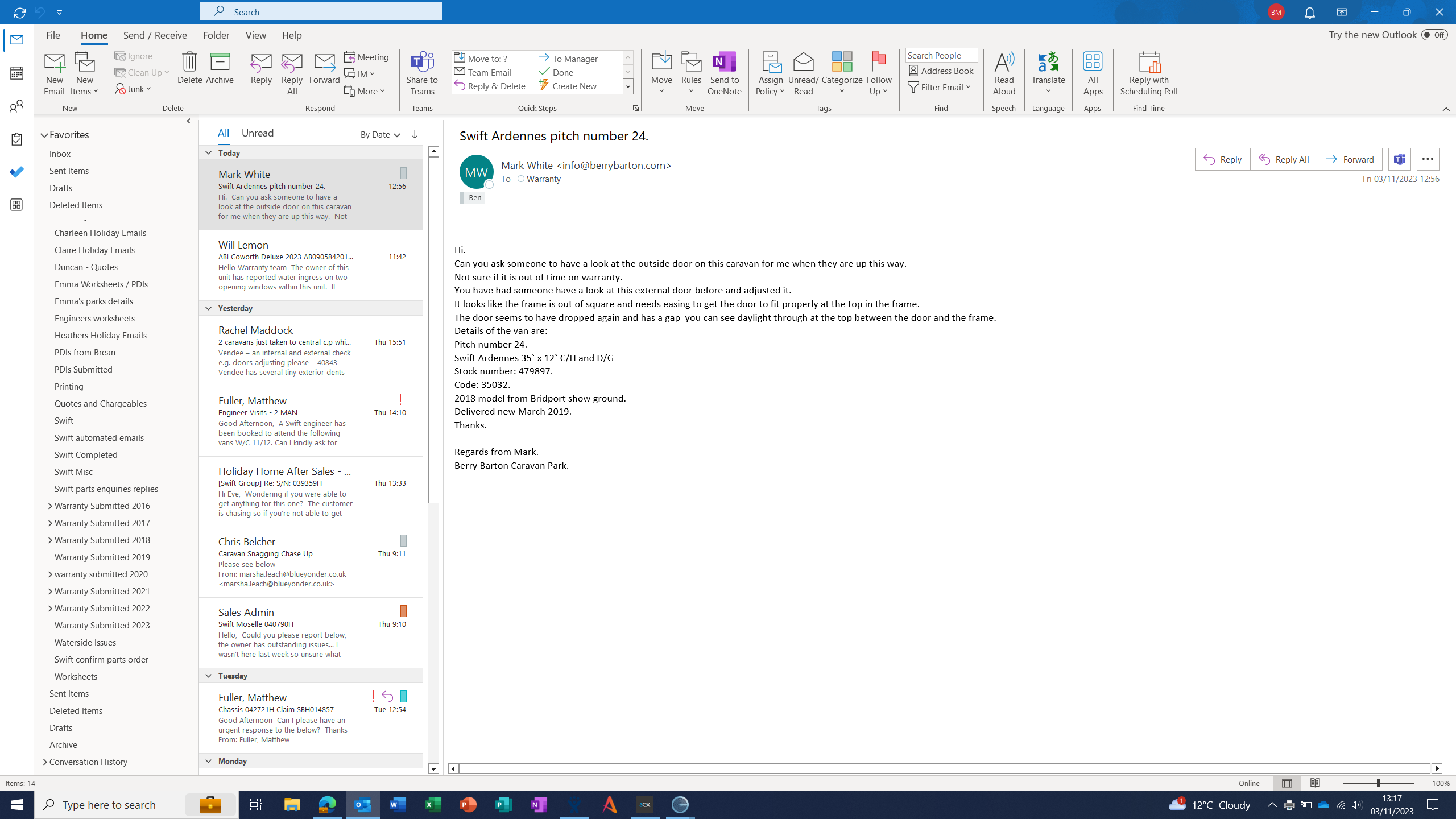
Task: Collapse the Favorites section
Action: coord(44,135)
